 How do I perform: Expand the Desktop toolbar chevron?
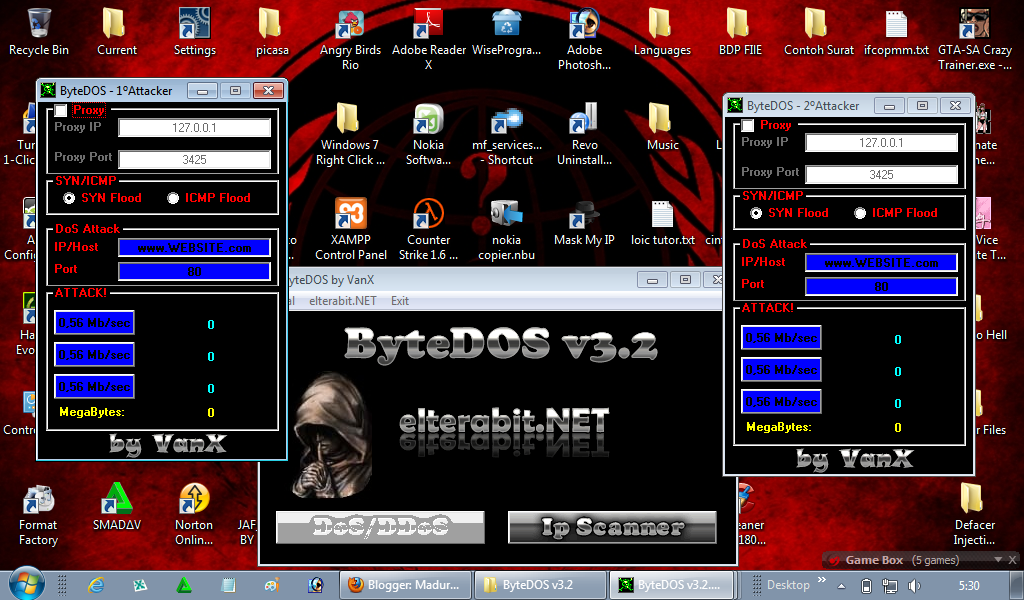(x=822, y=580)
